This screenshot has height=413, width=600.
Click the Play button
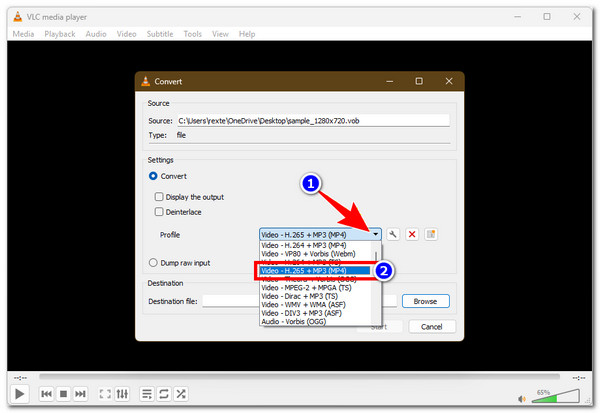point(19,394)
